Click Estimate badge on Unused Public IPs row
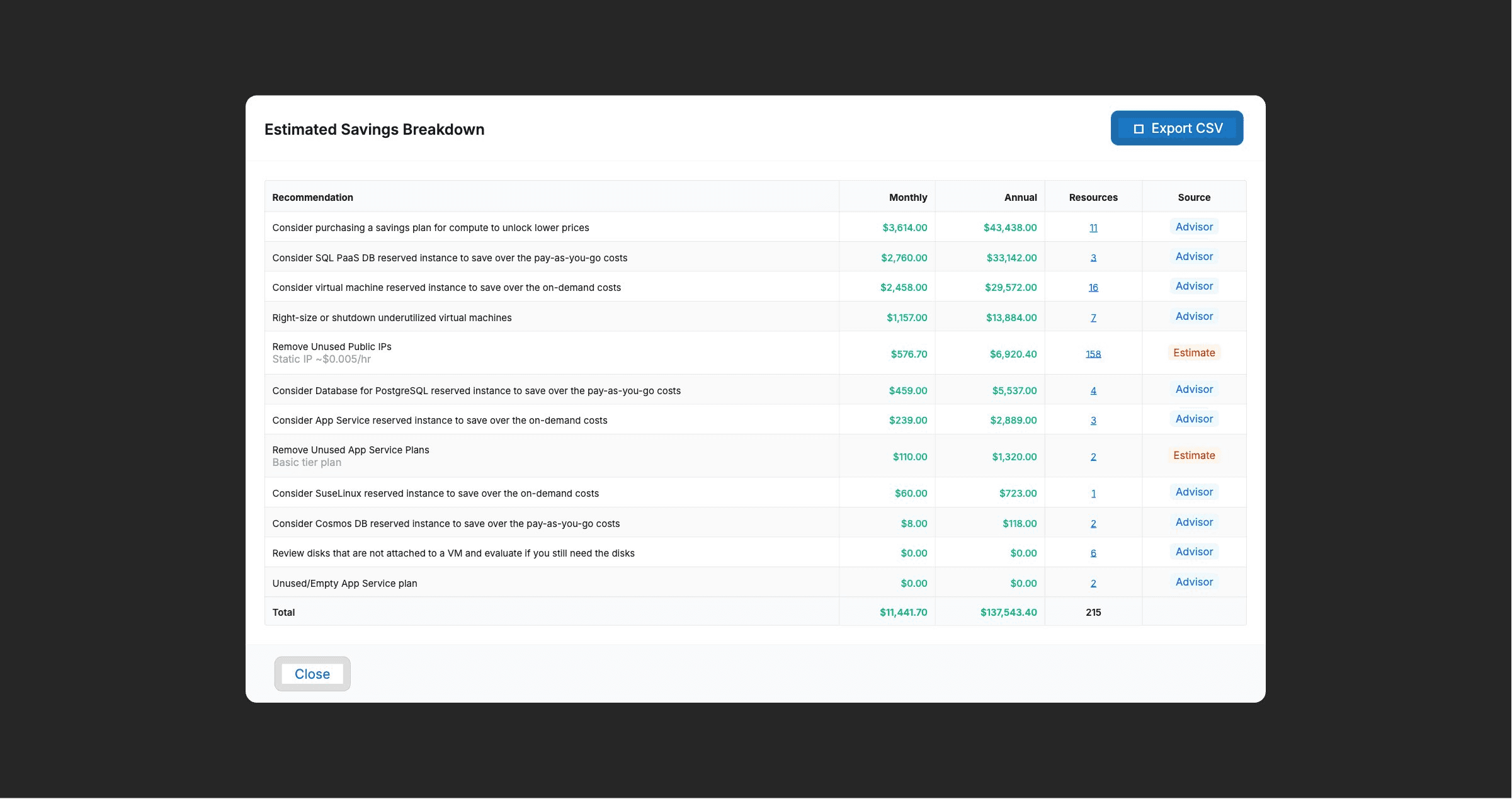The width and height of the screenshot is (1512, 799). (1194, 353)
